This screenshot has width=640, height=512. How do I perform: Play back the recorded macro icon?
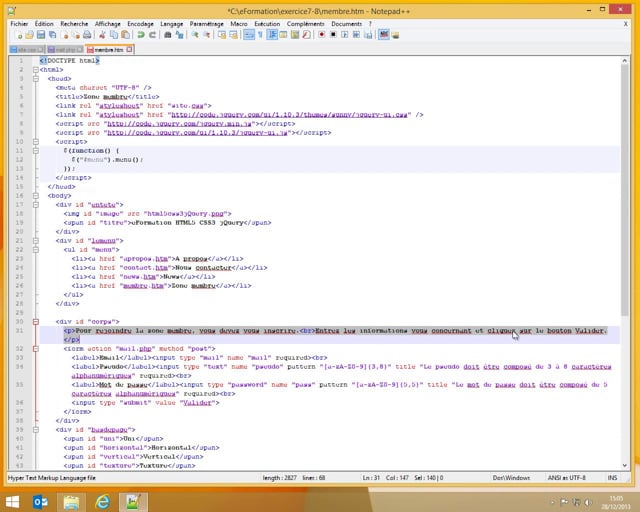(x=344, y=35)
